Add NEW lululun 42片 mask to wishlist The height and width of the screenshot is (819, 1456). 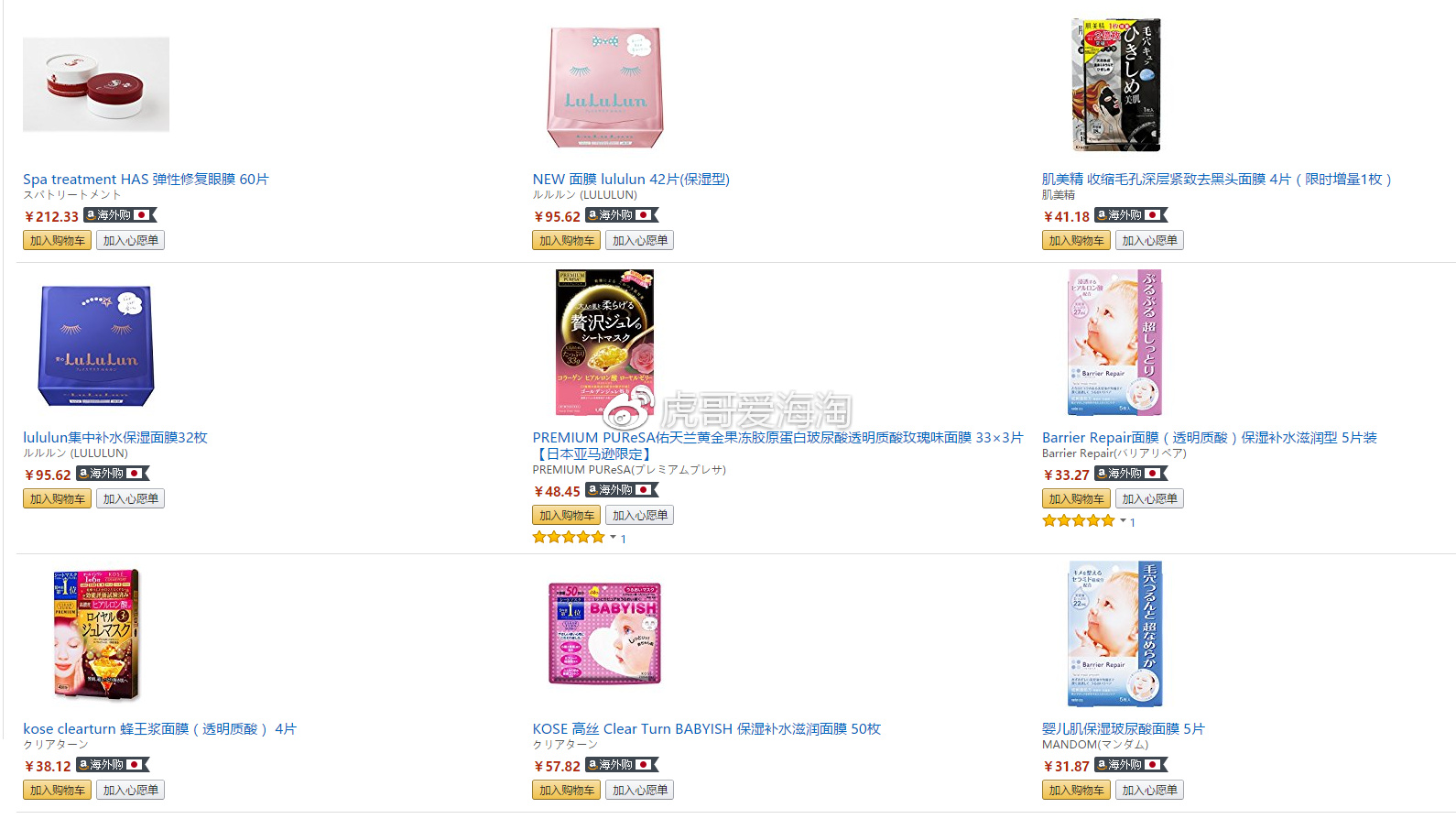[639, 241]
